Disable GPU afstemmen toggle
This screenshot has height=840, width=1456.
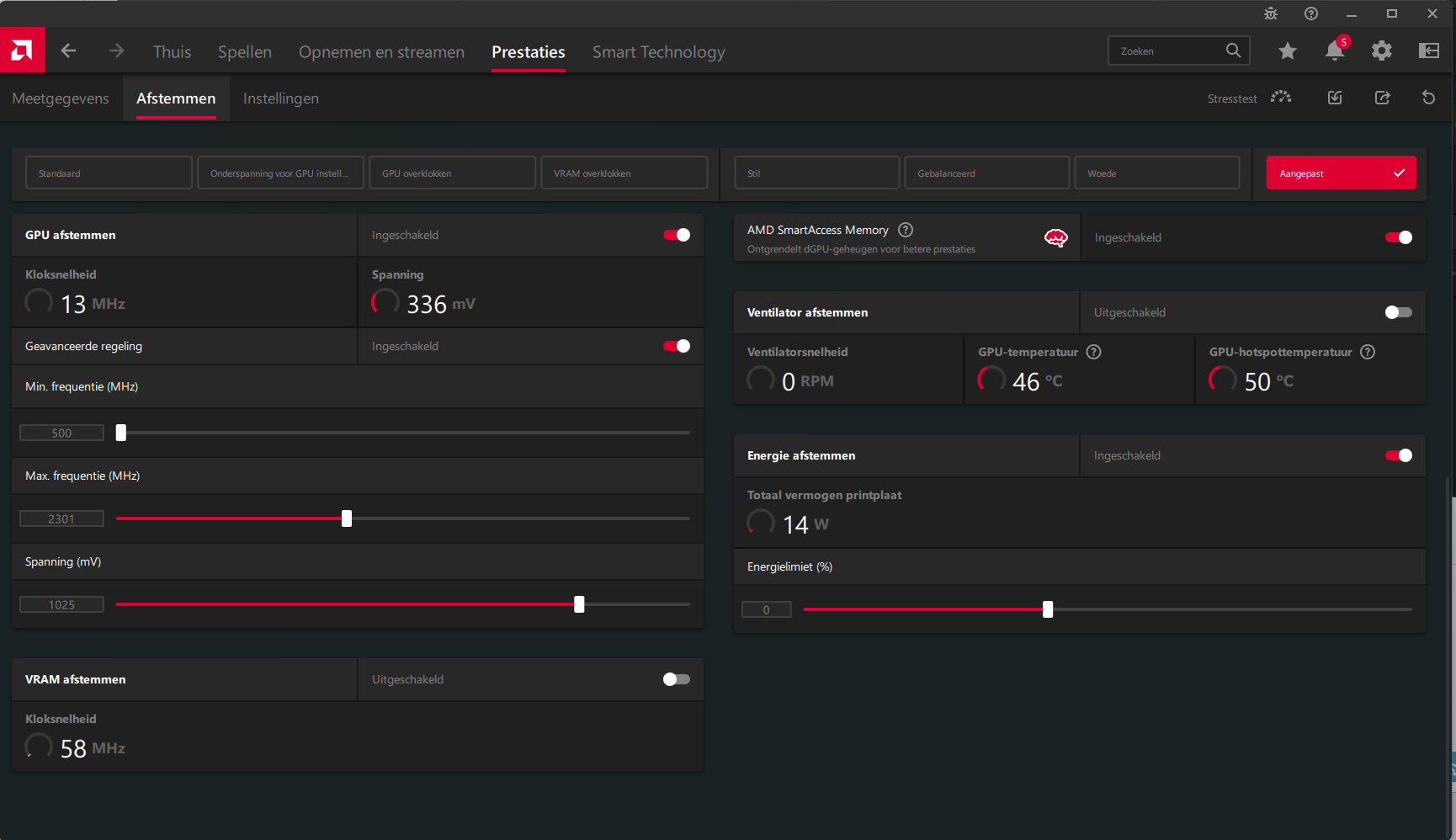[x=677, y=235]
